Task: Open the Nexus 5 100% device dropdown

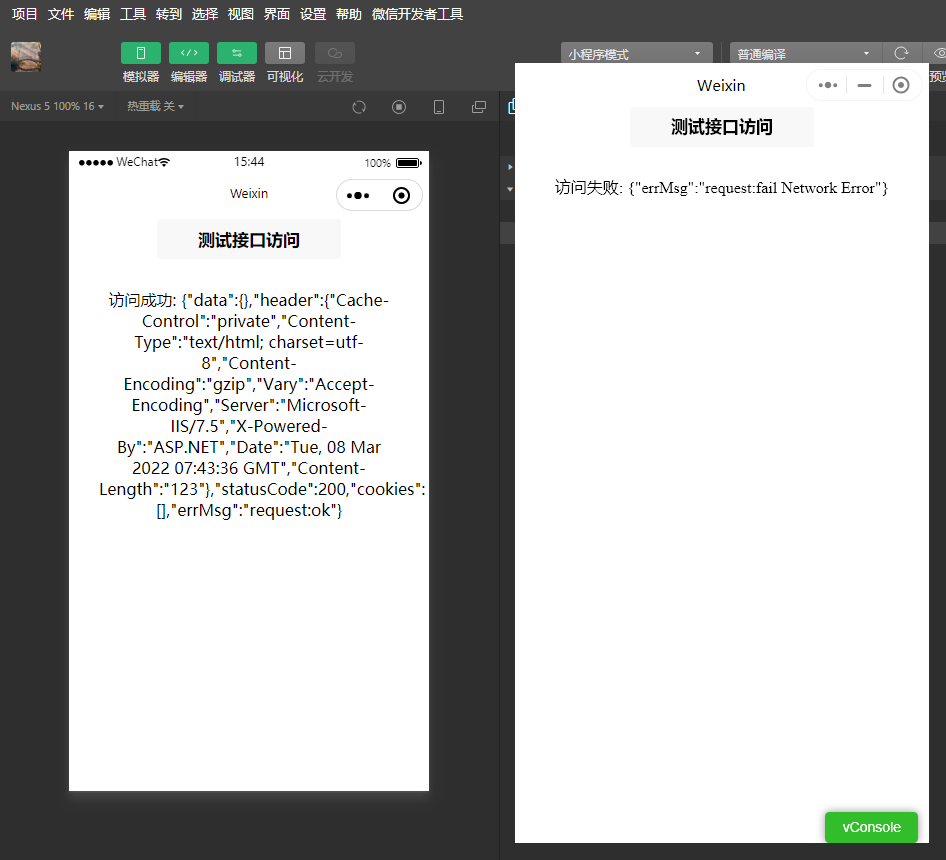Action: coord(57,106)
